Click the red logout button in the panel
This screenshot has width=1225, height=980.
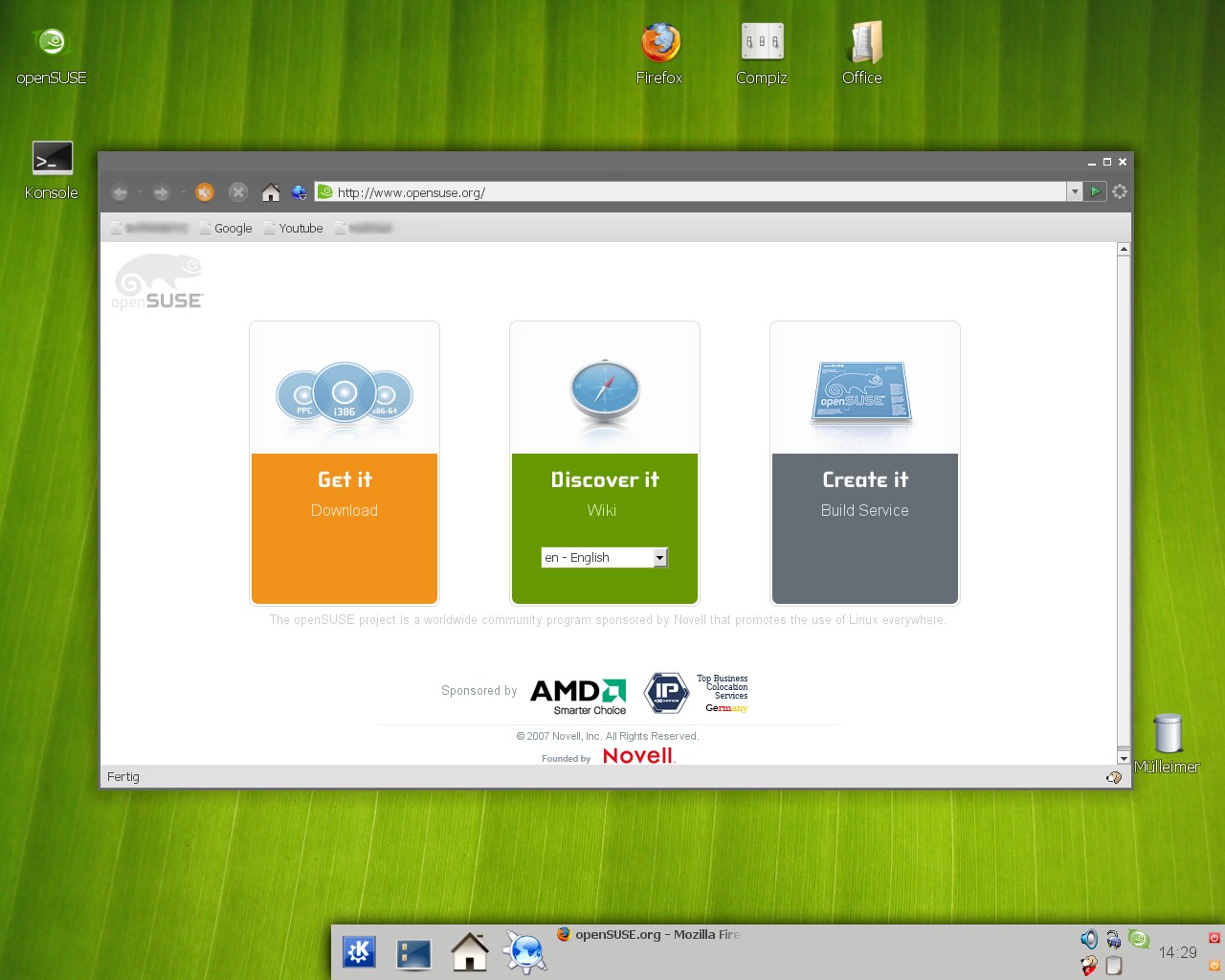1214,938
